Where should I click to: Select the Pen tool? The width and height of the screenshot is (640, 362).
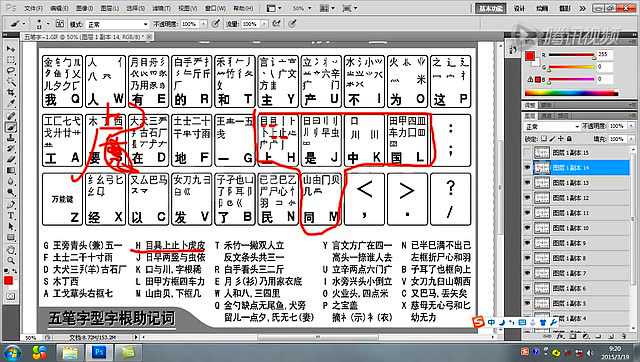[x=11, y=204]
